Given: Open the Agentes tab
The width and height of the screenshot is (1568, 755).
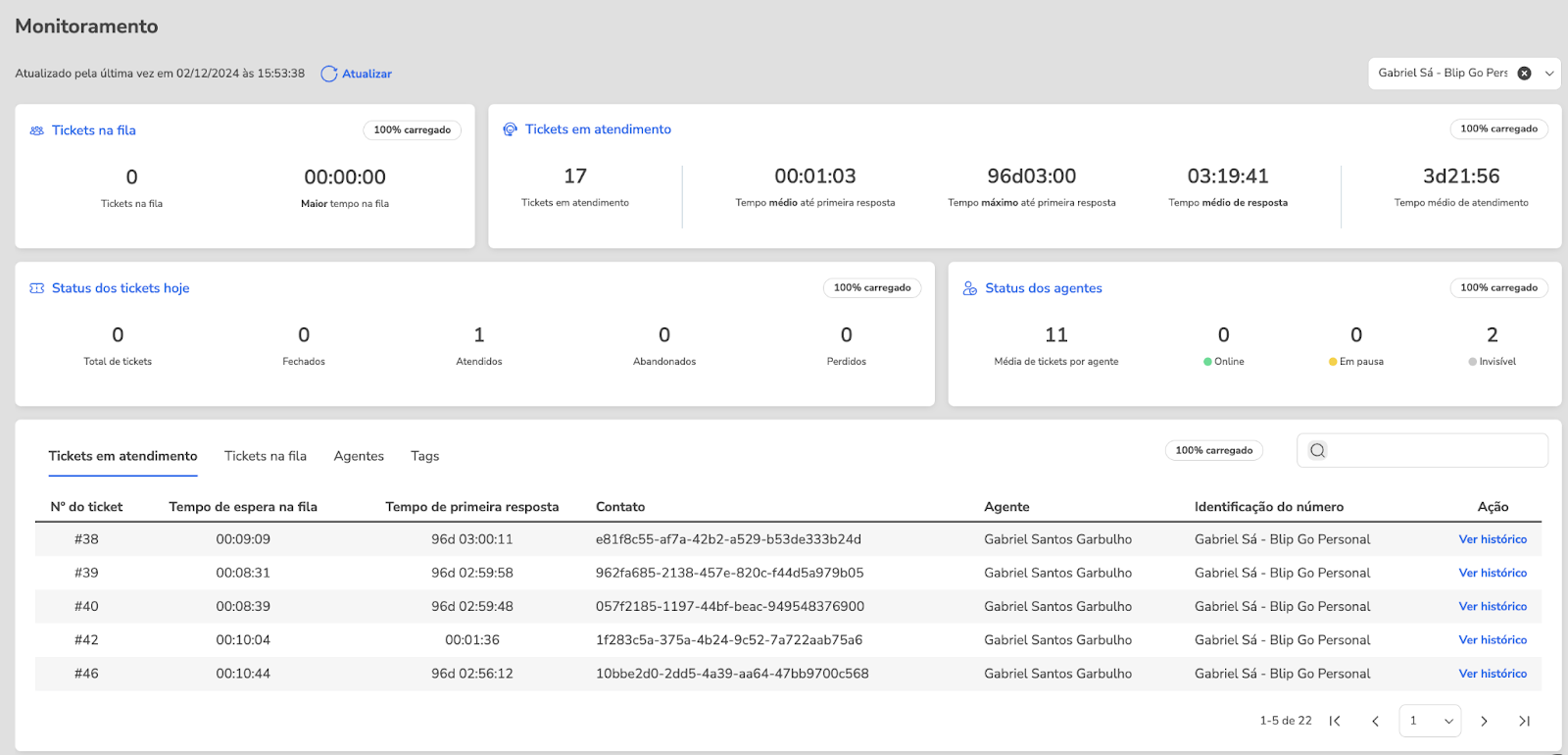Looking at the screenshot, I should [359, 456].
